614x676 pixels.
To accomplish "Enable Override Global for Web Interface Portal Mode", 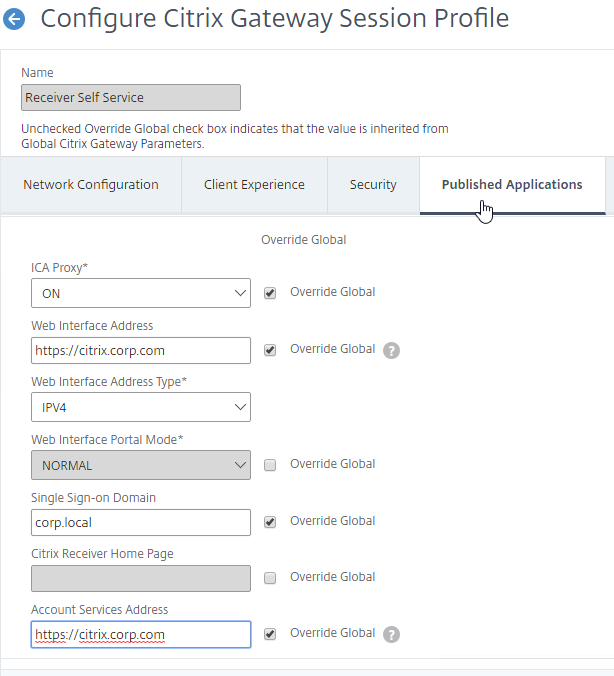I will (270, 465).
